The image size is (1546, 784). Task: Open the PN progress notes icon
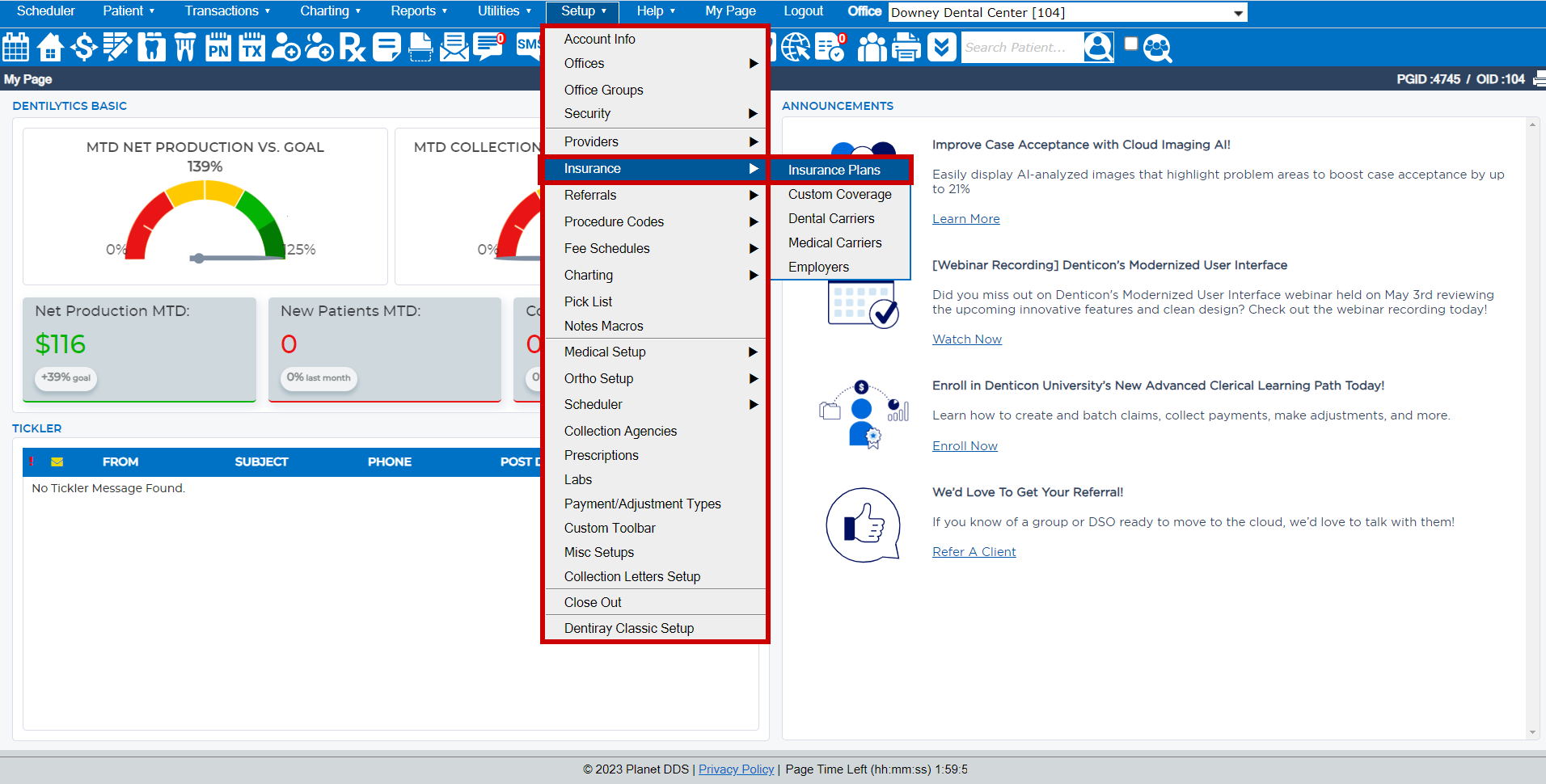pyautogui.click(x=218, y=48)
